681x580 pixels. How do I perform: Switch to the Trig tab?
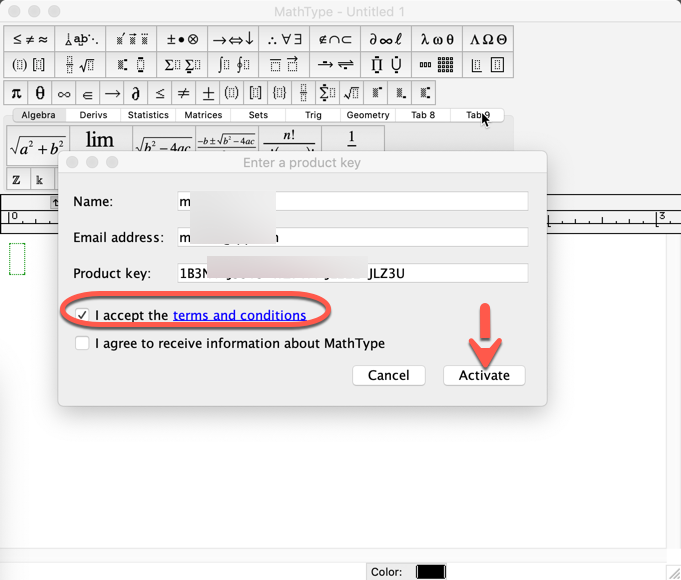coord(313,115)
